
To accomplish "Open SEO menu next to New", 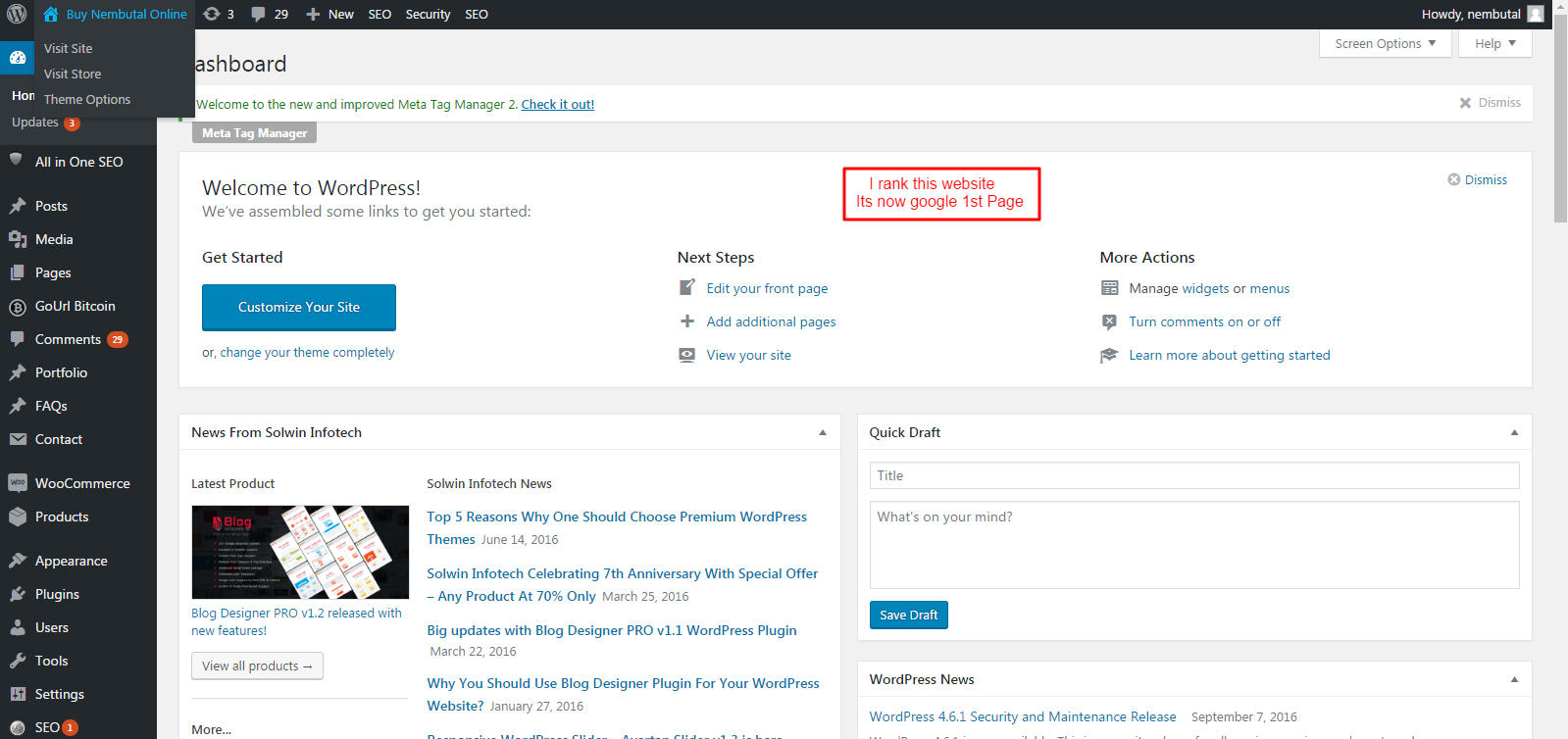I will pyautogui.click(x=379, y=14).
